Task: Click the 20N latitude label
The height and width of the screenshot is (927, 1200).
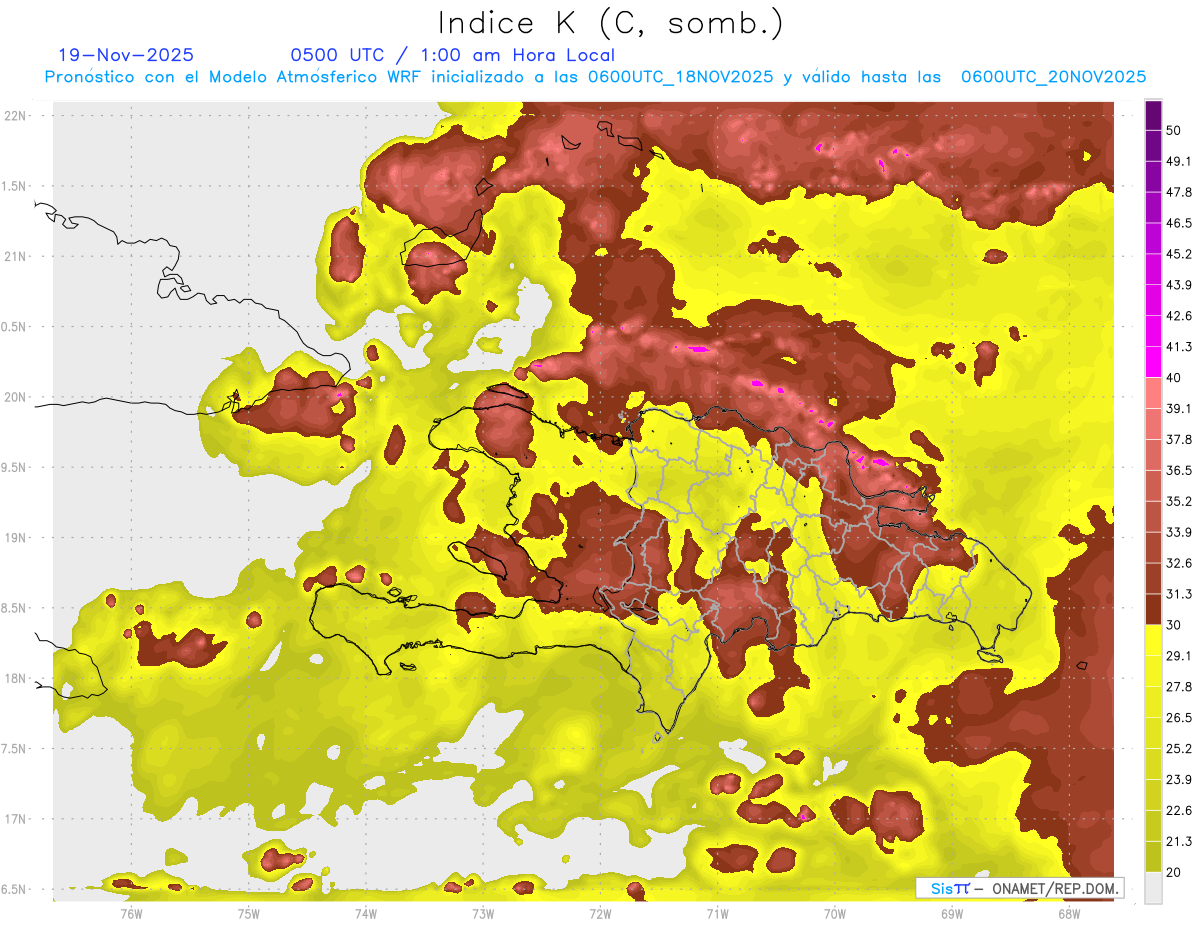Action: click(x=16, y=398)
